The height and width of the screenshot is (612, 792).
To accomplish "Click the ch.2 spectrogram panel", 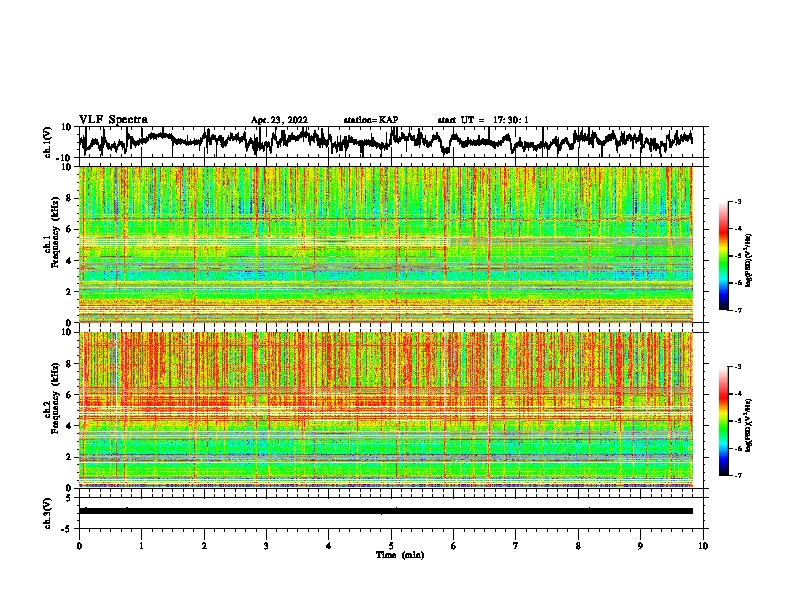I will click(386, 410).
